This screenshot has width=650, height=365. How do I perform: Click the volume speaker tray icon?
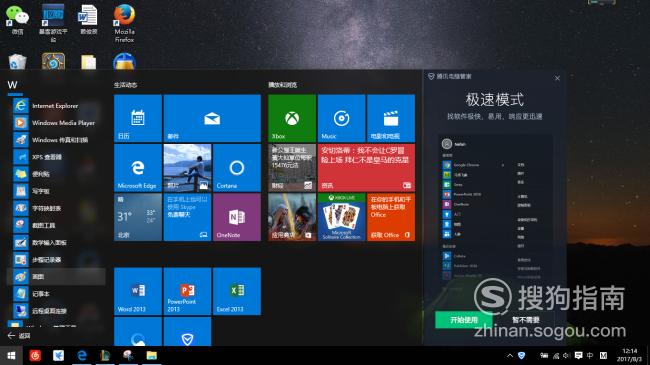[x=567, y=355]
